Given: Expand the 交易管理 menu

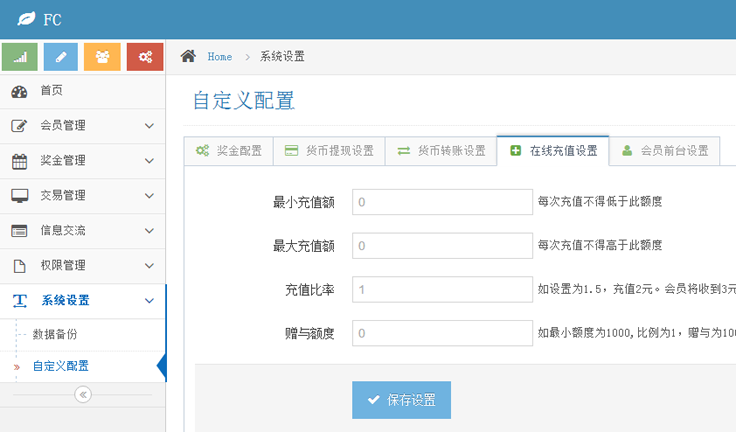Looking at the screenshot, I should coord(82,196).
